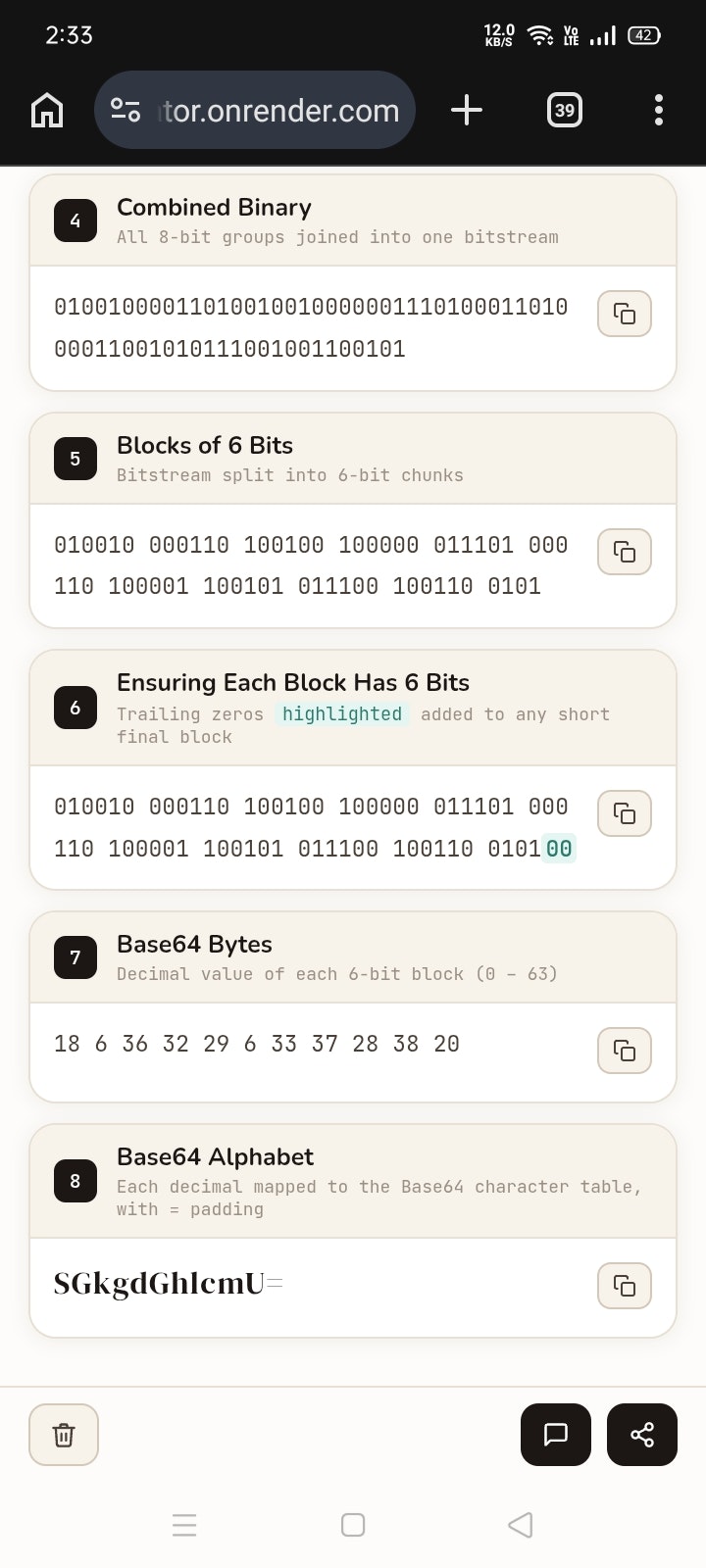This screenshot has width=706, height=1568.
Task: Tap the step 7 Base64 Bytes header
Action: pyautogui.click(x=194, y=944)
